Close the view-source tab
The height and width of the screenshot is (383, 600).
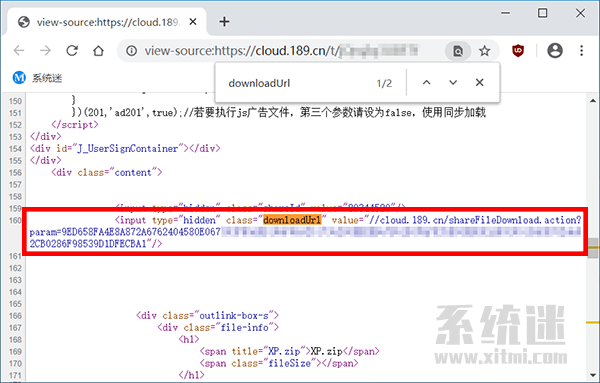coord(193,22)
